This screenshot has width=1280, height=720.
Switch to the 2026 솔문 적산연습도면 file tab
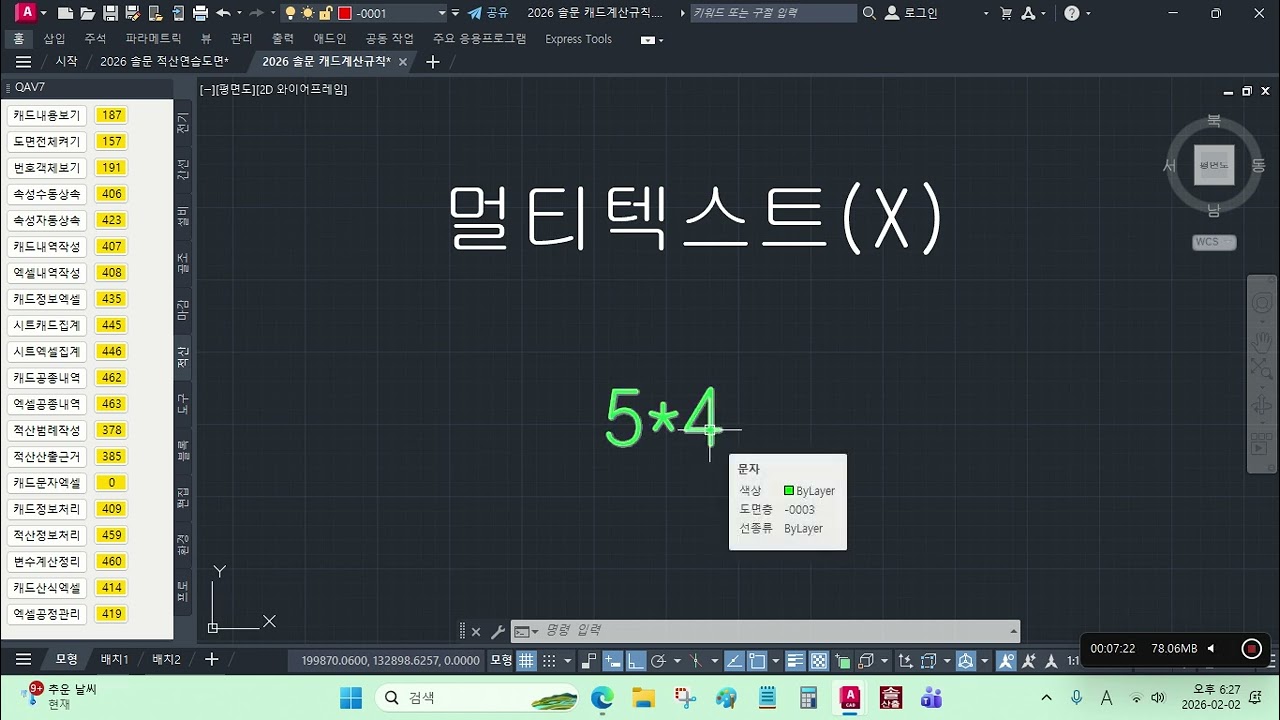(x=164, y=61)
